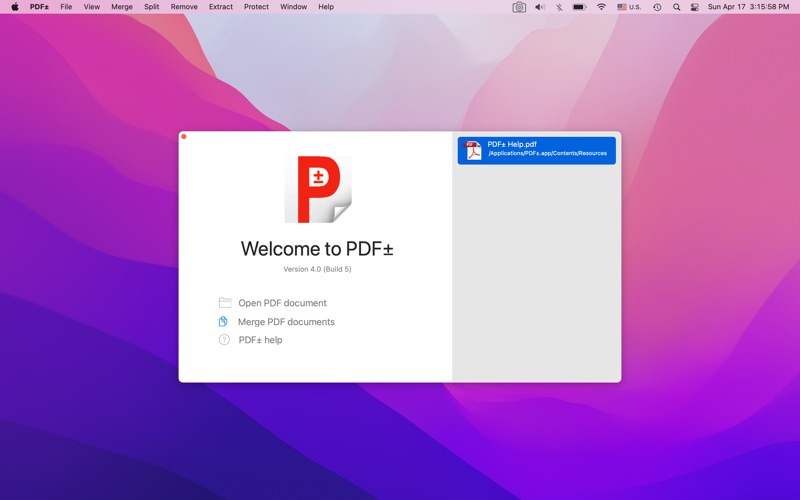Select PDF± Help.pdf recent document name
This screenshot has height=500, width=800.
(512, 144)
